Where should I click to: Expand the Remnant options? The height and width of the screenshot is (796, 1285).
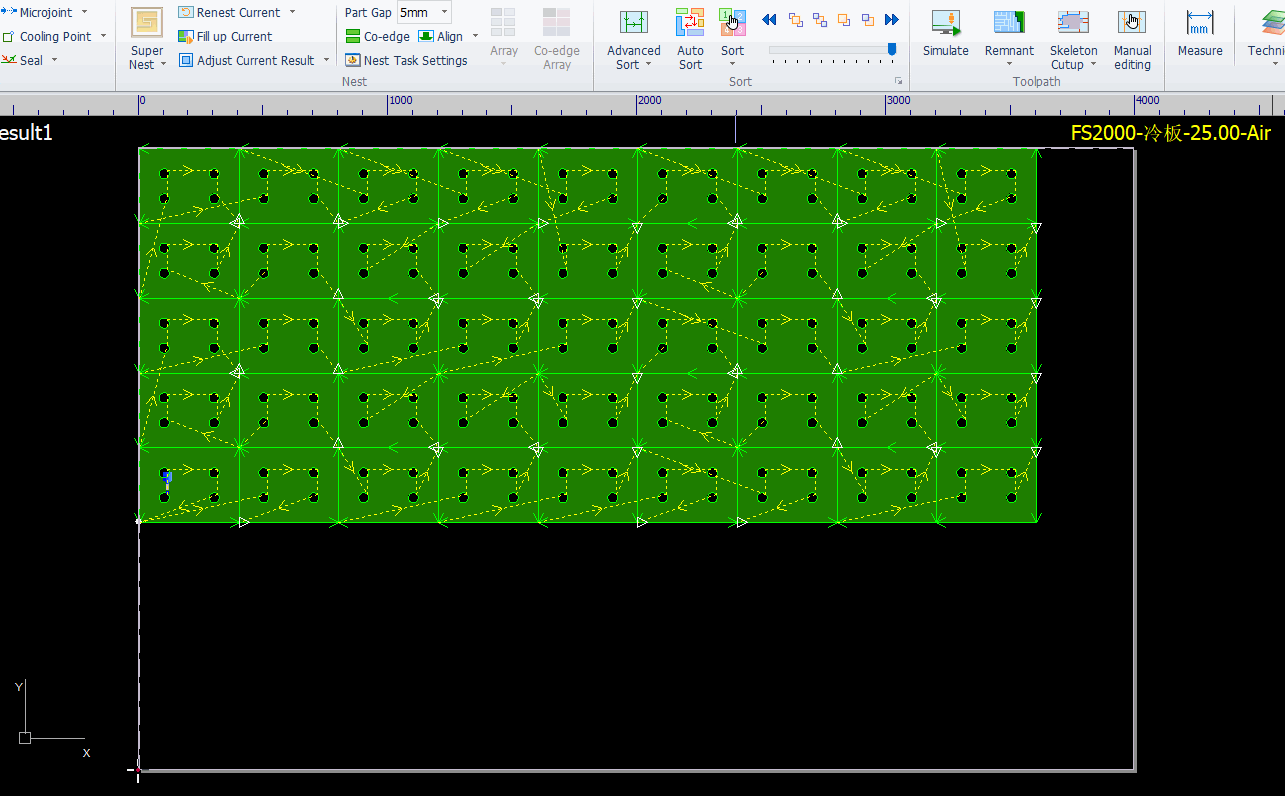pyautogui.click(x=1009, y=65)
